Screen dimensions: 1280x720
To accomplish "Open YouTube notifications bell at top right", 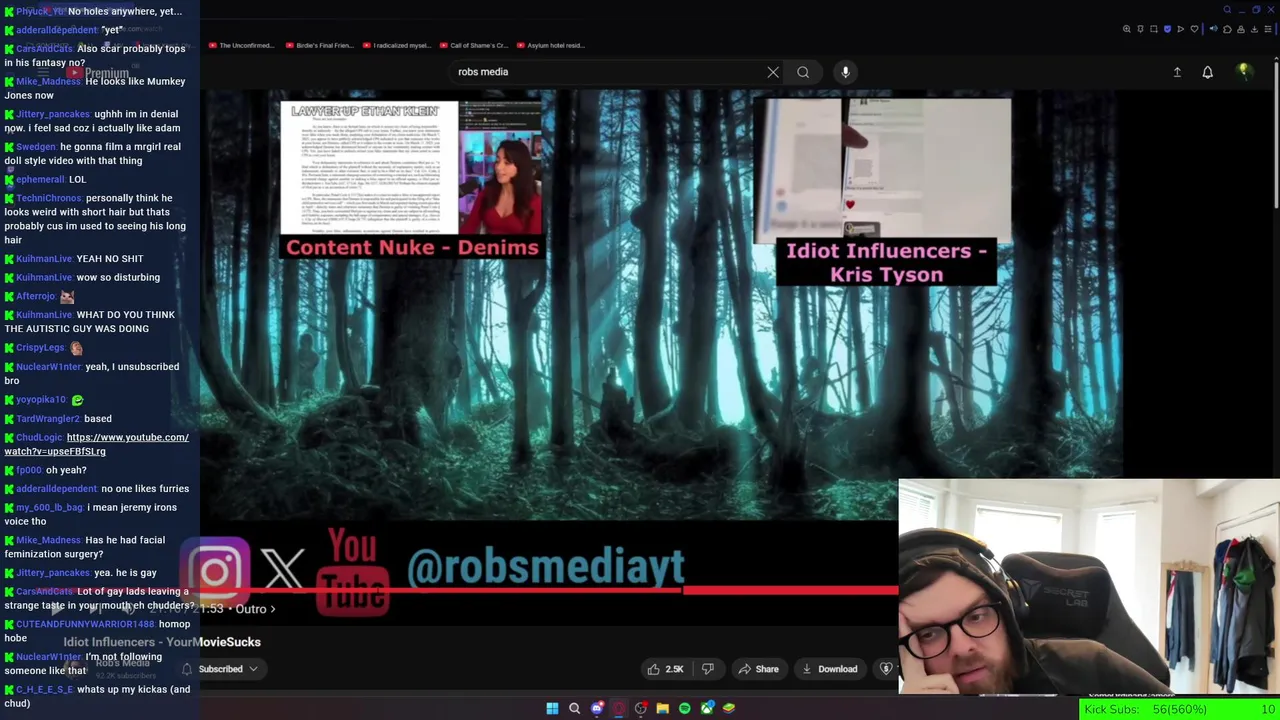I will [1207, 72].
